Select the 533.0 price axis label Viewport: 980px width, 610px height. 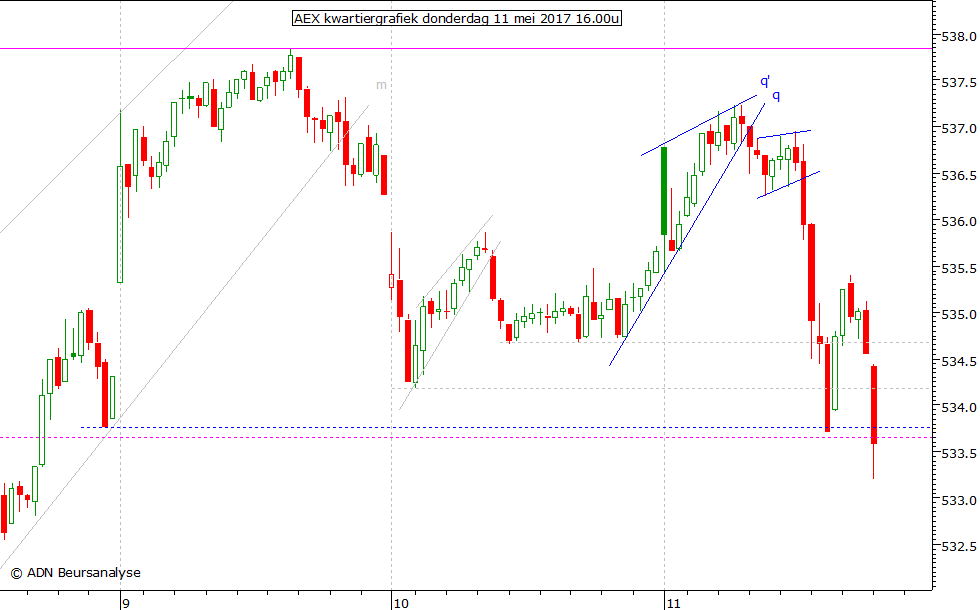point(959,501)
